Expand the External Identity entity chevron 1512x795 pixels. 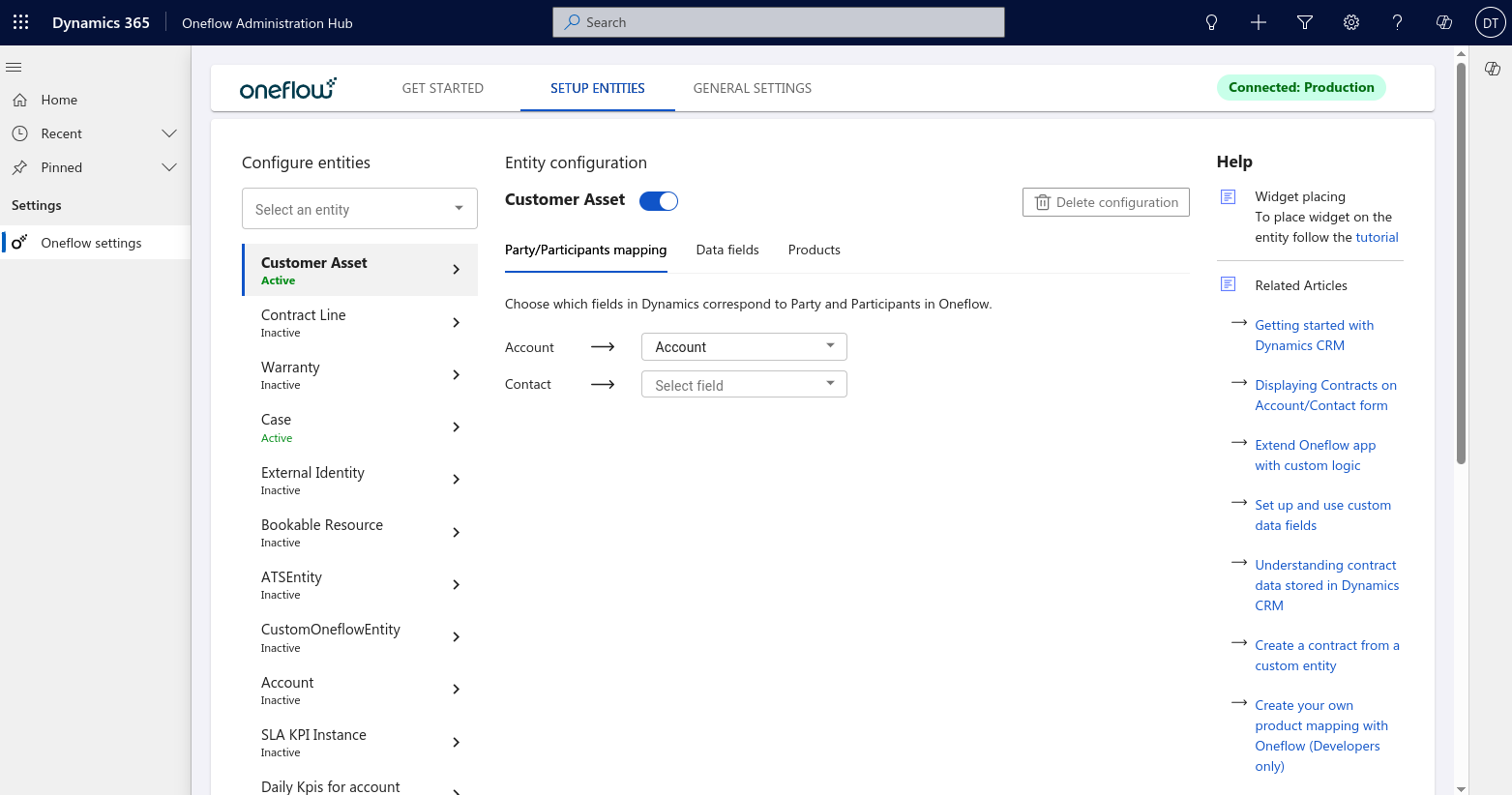point(457,479)
